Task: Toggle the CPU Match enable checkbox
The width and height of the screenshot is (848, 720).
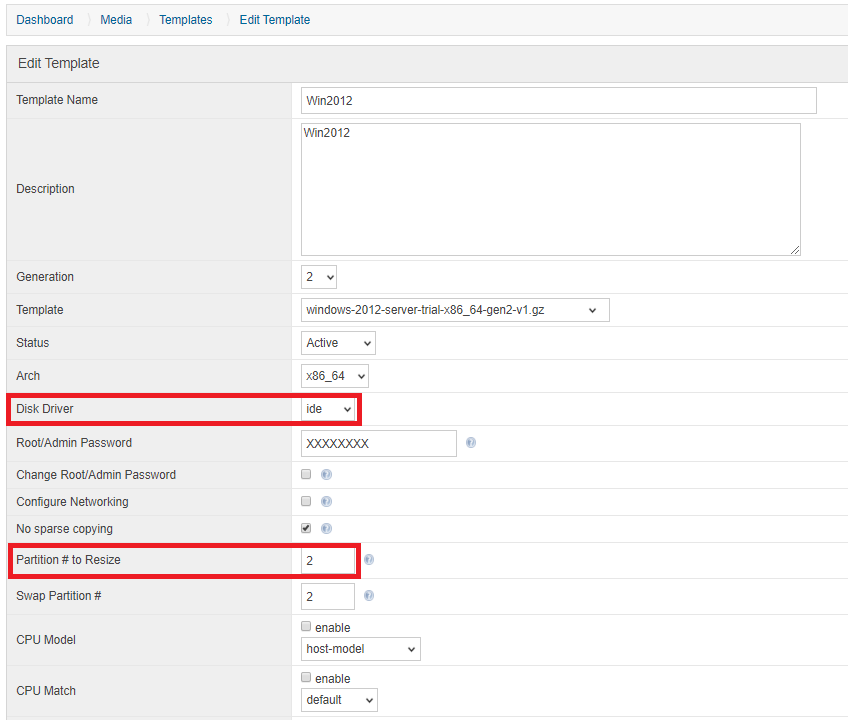Action: coord(306,678)
